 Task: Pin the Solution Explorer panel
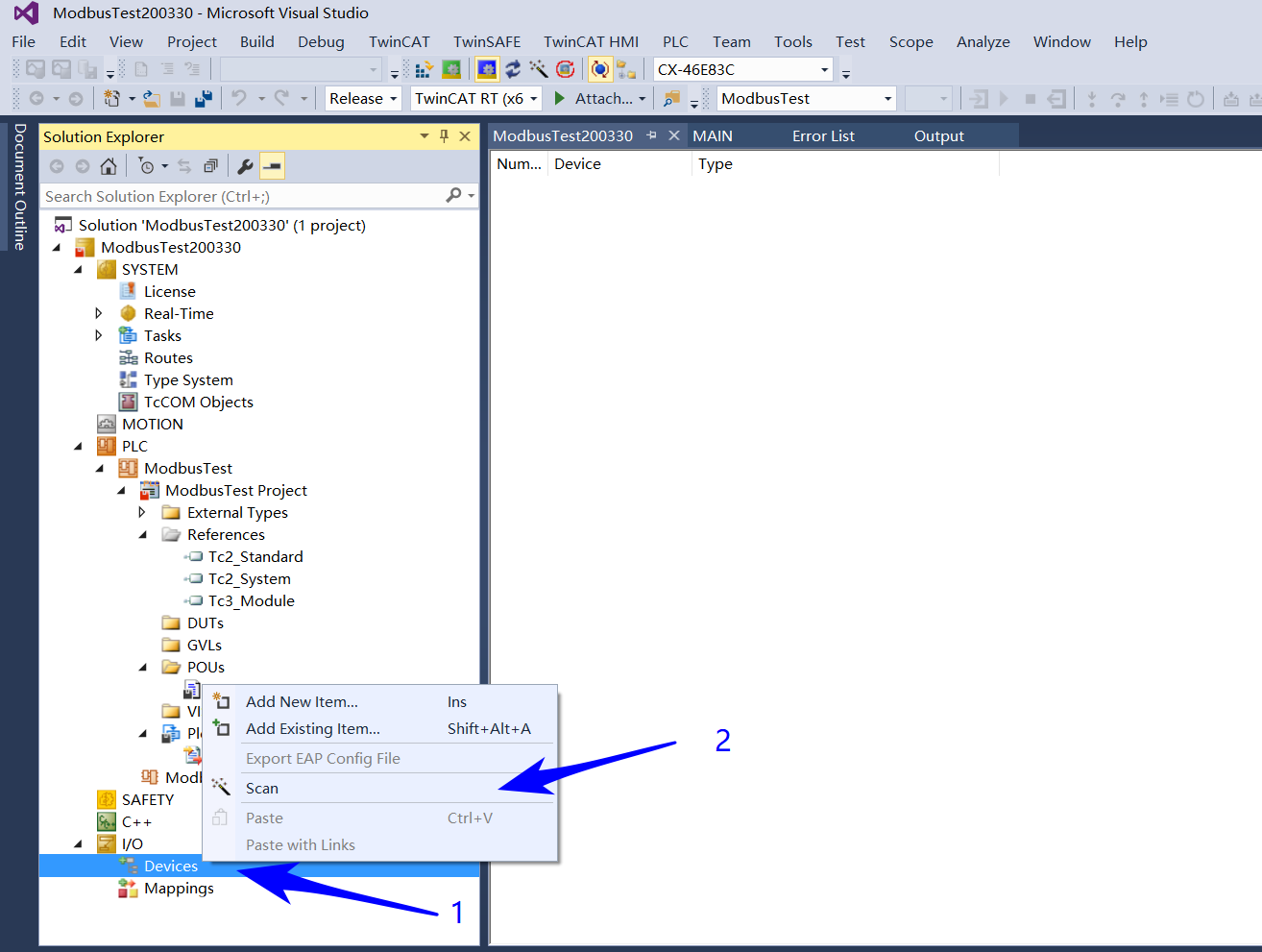pyautogui.click(x=443, y=135)
